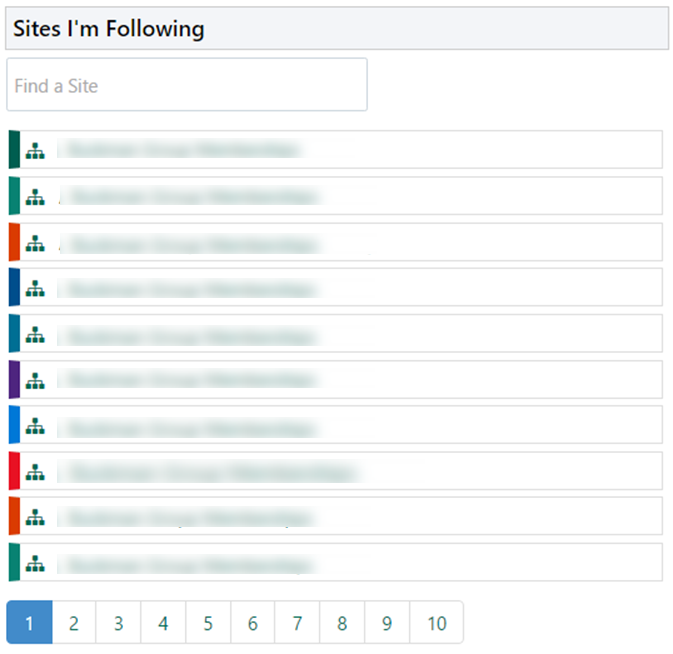Viewport: 673px width, 654px height.
Task: Select the red color bar
Action: 14,471
